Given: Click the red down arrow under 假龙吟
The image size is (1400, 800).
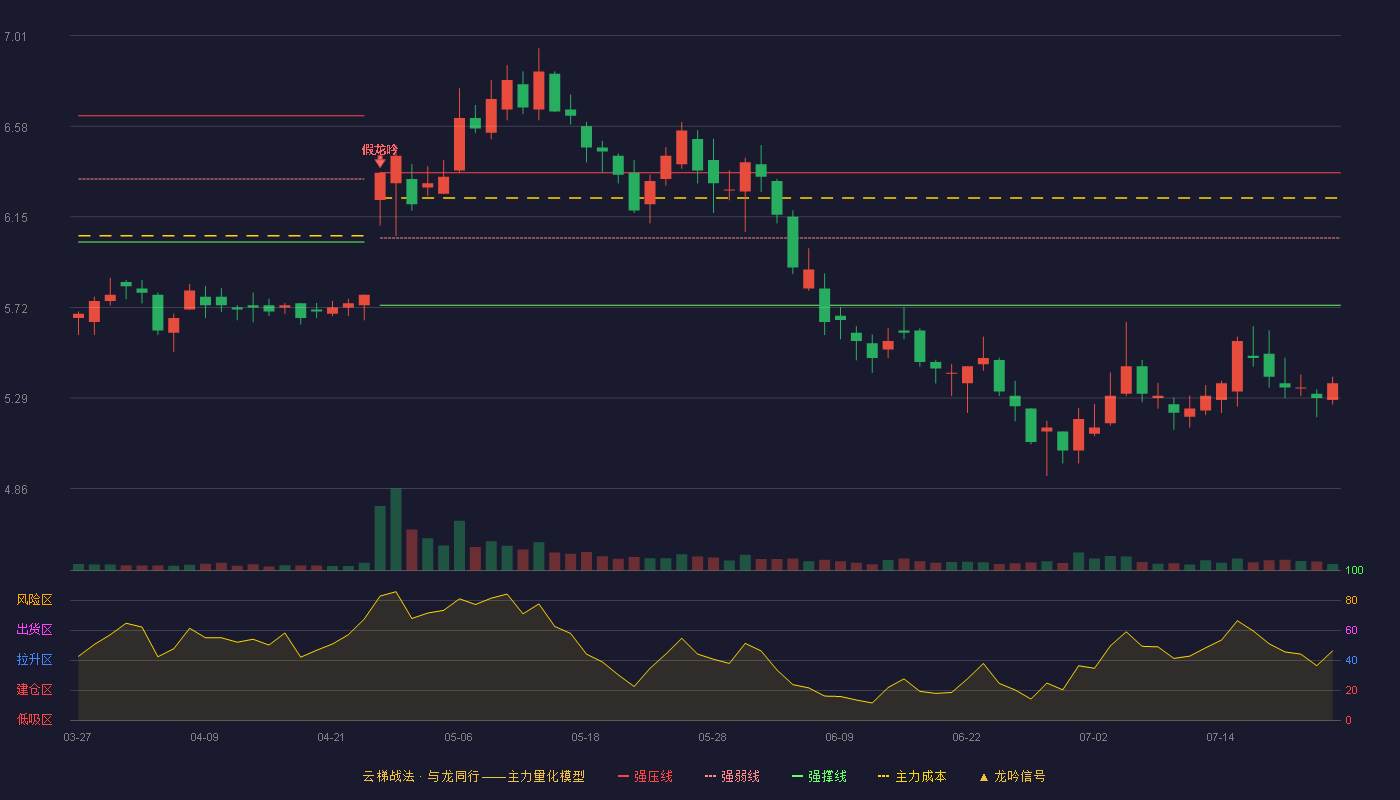Looking at the screenshot, I should click(x=380, y=161).
